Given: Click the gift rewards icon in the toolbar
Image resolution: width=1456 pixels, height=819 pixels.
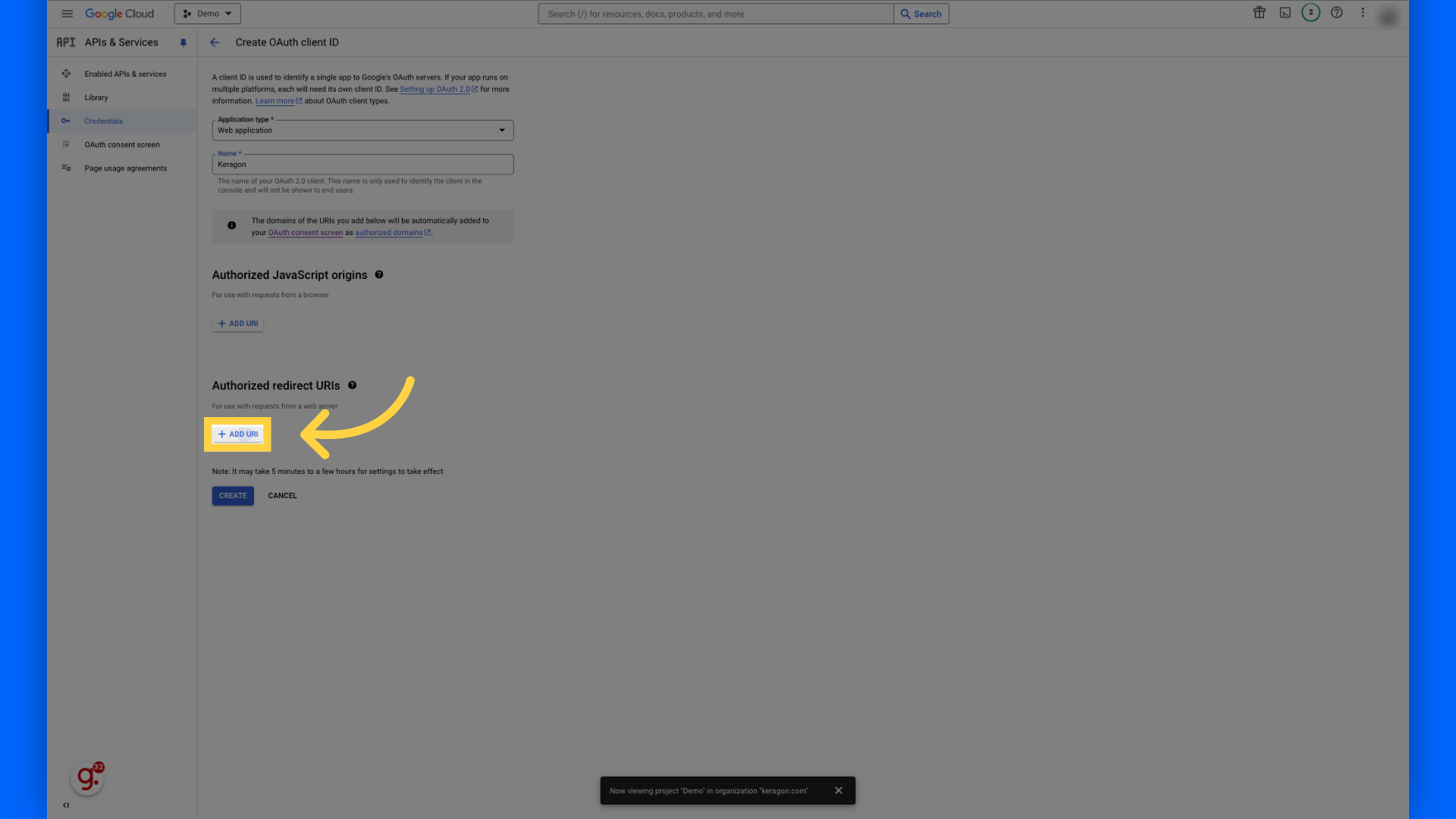Looking at the screenshot, I should (1259, 13).
